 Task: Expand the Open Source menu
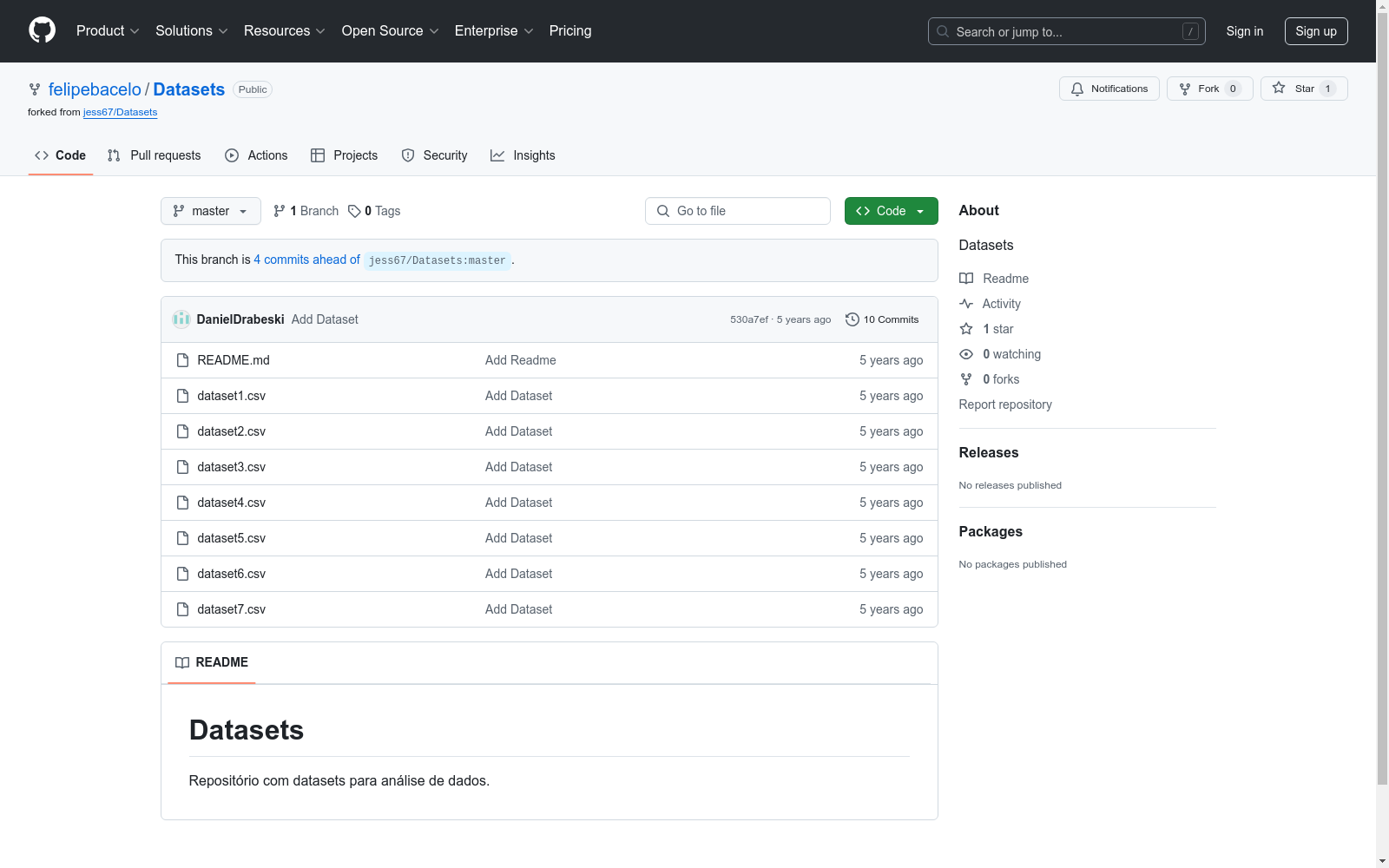[391, 30]
